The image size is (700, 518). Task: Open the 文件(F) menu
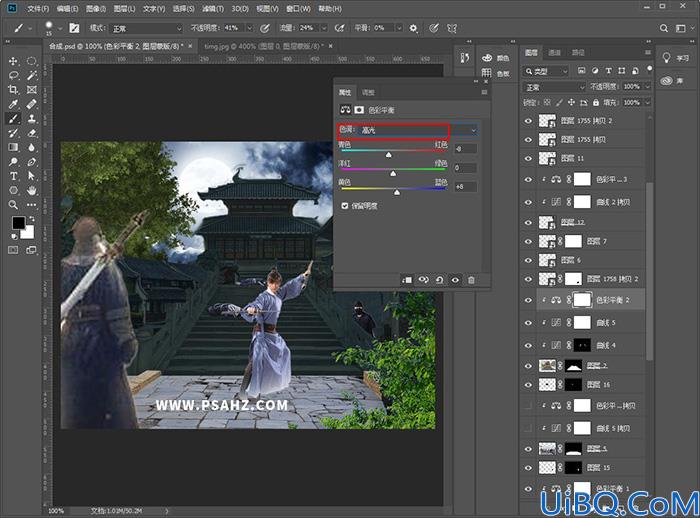click(x=38, y=8)
